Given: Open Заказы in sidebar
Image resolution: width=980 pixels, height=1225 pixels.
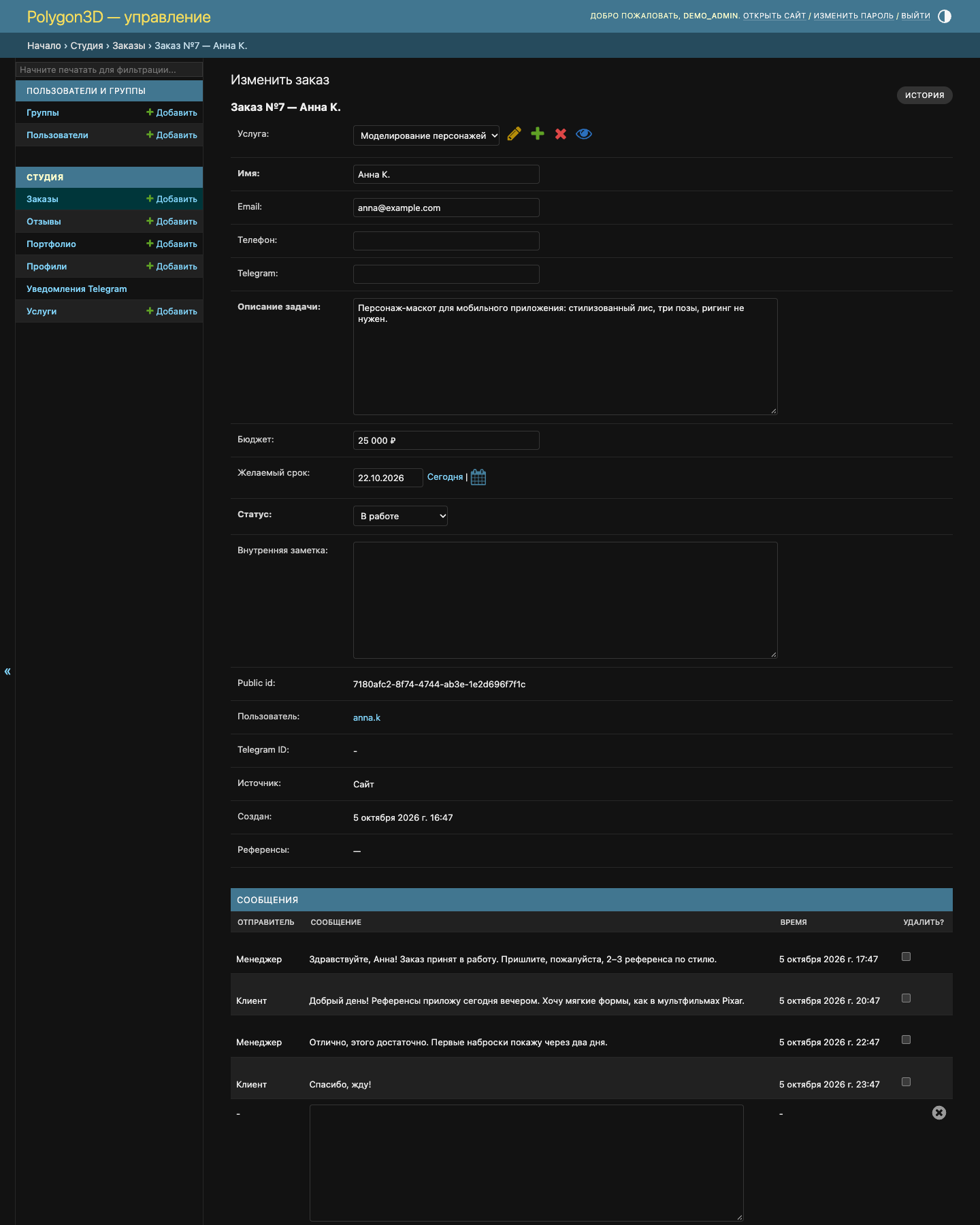Looking at the screenshot, I should pyautogui.click(x=42, y=199).
